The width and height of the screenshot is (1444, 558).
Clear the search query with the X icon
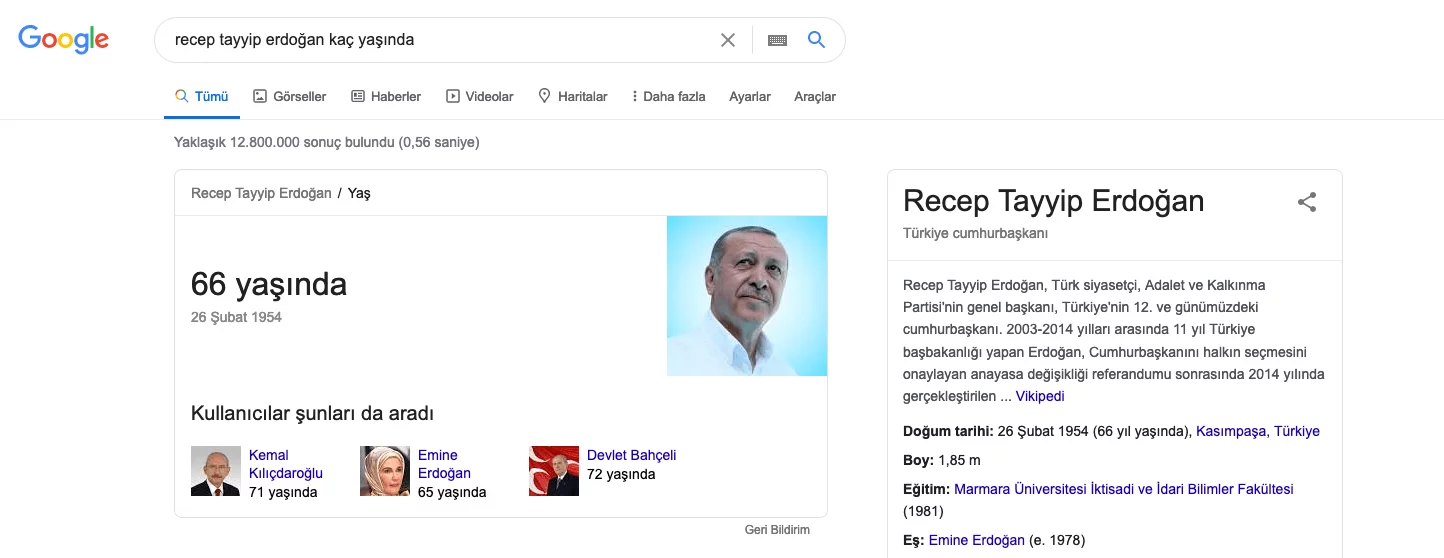click(728, 40)
